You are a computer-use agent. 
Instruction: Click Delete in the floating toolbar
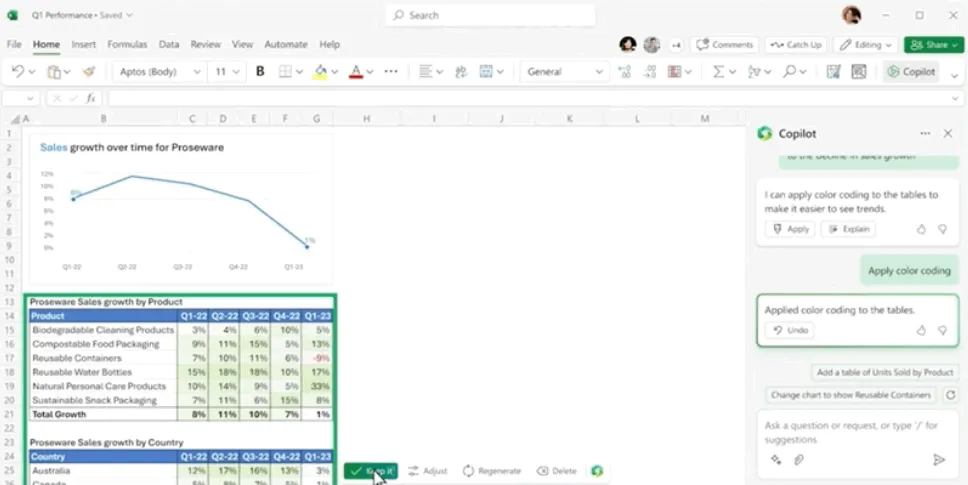point(556,471)
